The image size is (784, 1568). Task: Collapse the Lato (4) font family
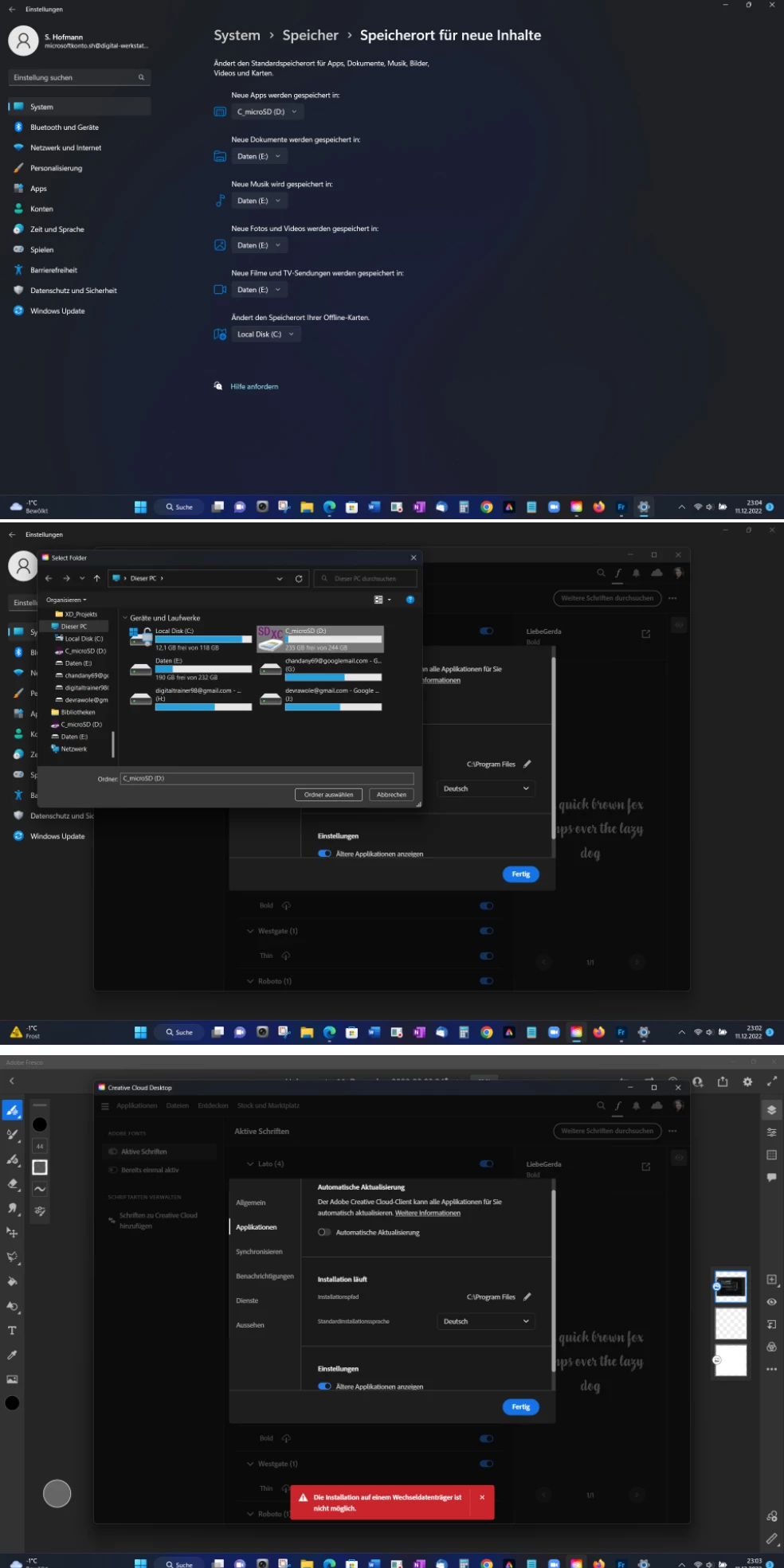coord(250,1163)
